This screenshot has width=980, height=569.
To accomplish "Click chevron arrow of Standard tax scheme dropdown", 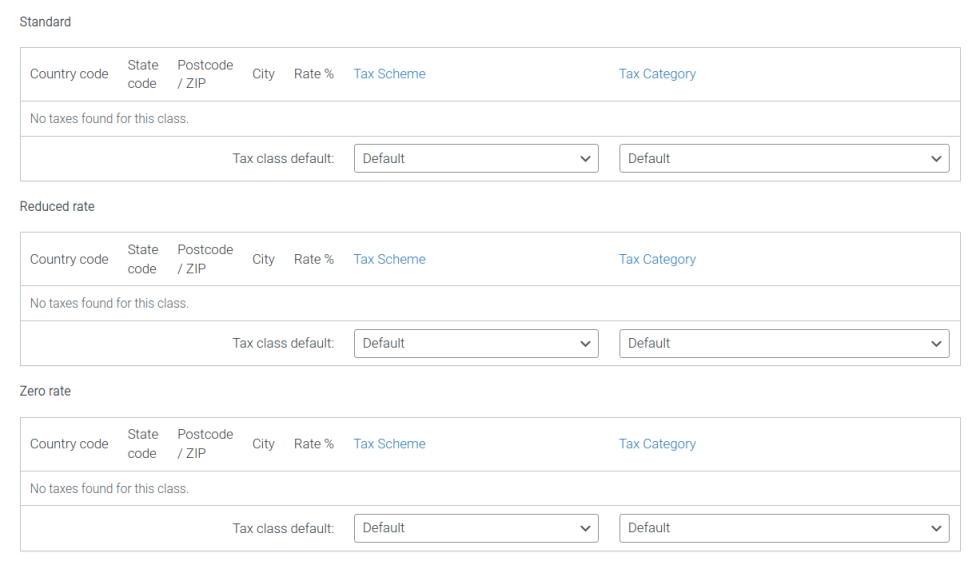I will coord(586,159).
